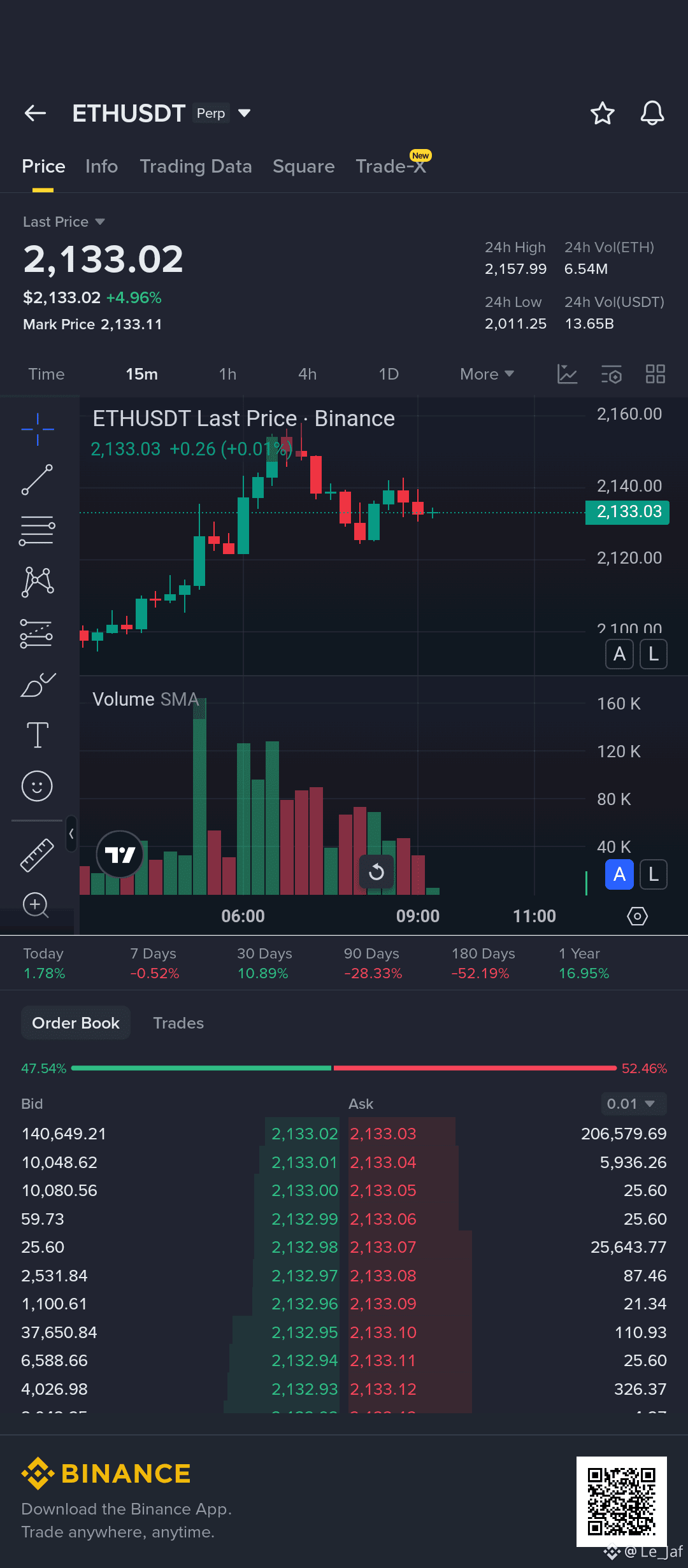This screenshot has height=1568, width=688.
Task: Select the 15m interval
Action: (141, 374)
